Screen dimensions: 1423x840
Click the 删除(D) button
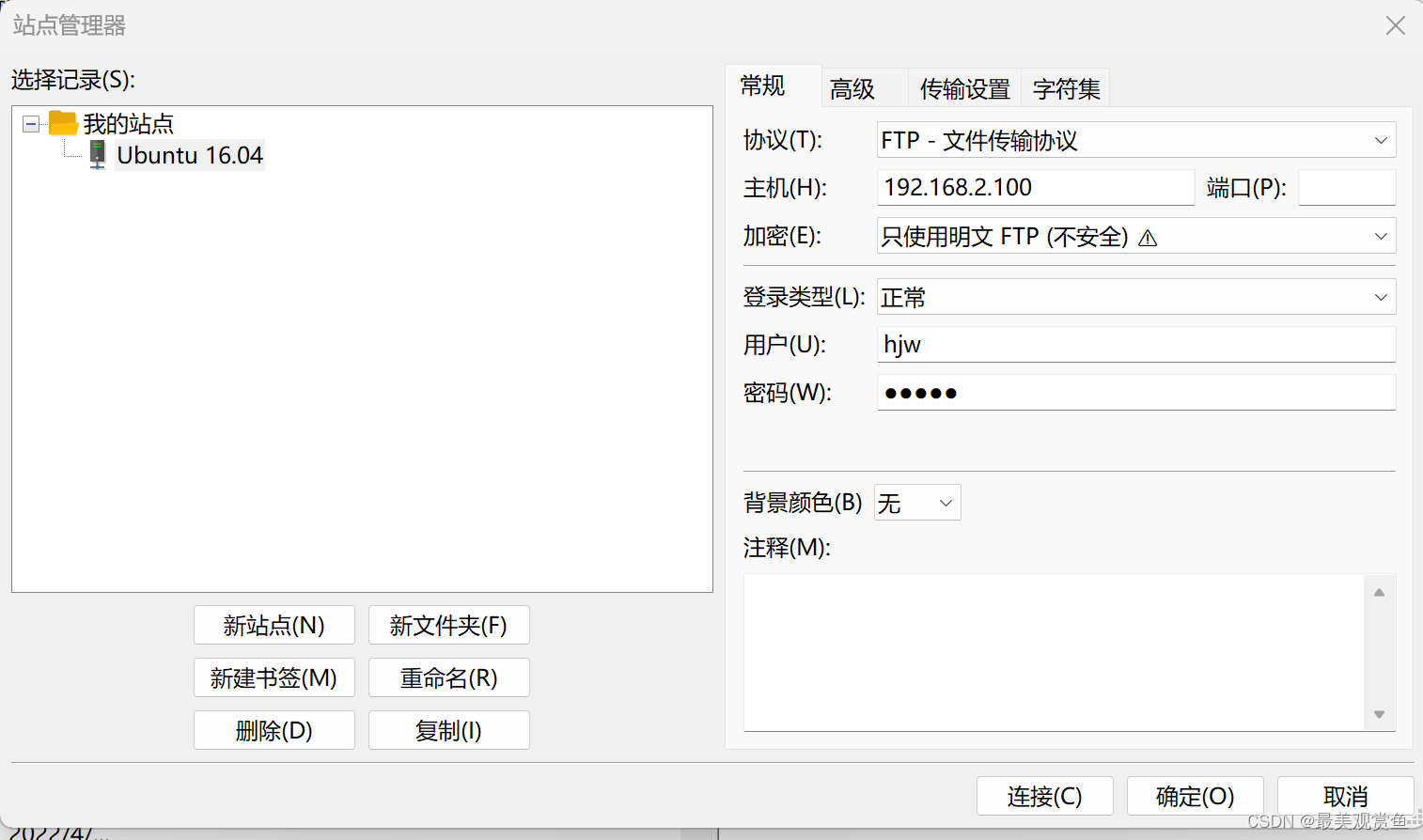[x=274, y=730]
